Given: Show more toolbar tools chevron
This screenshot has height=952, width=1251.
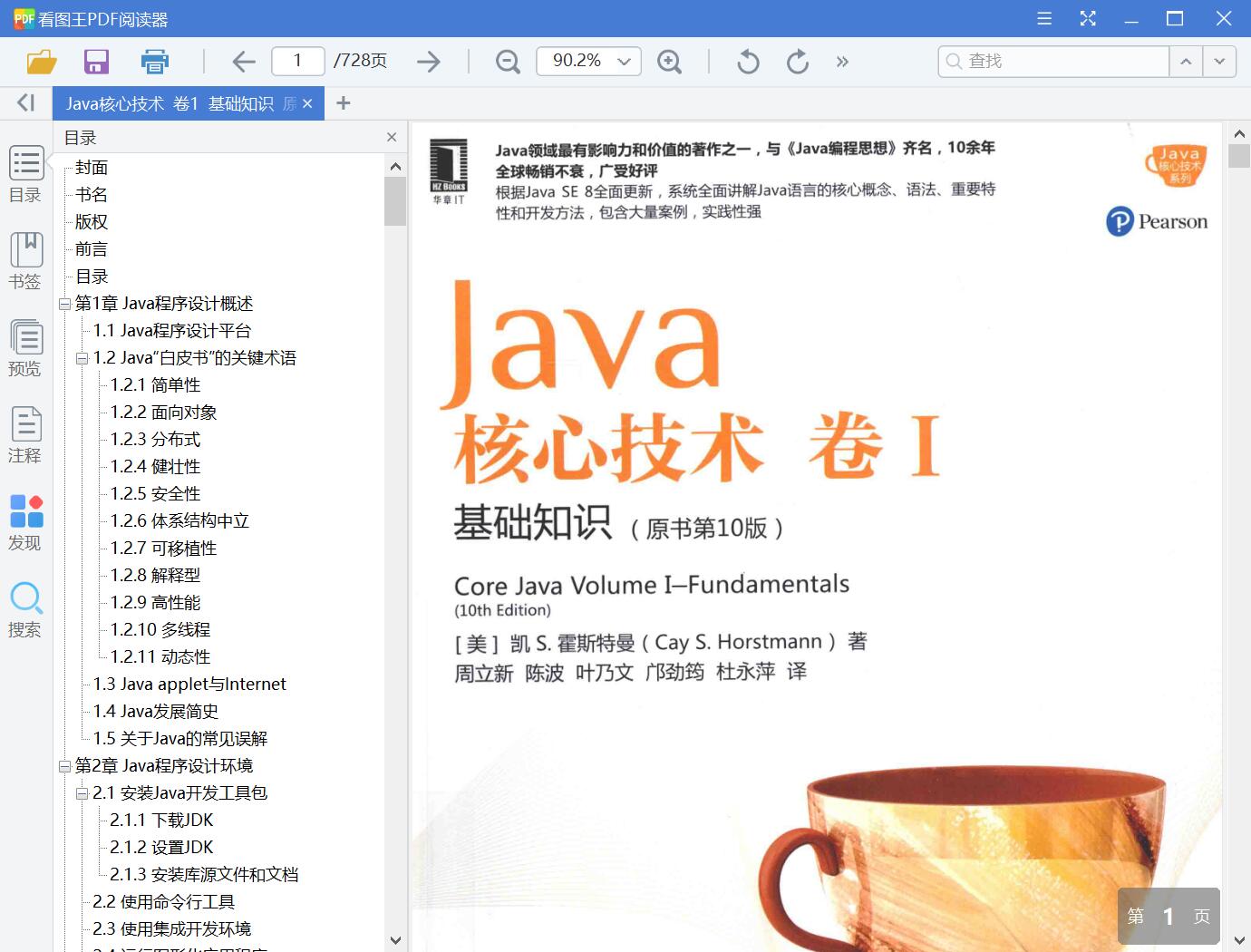Looking at the screenshot, I should tap(842, 62).
